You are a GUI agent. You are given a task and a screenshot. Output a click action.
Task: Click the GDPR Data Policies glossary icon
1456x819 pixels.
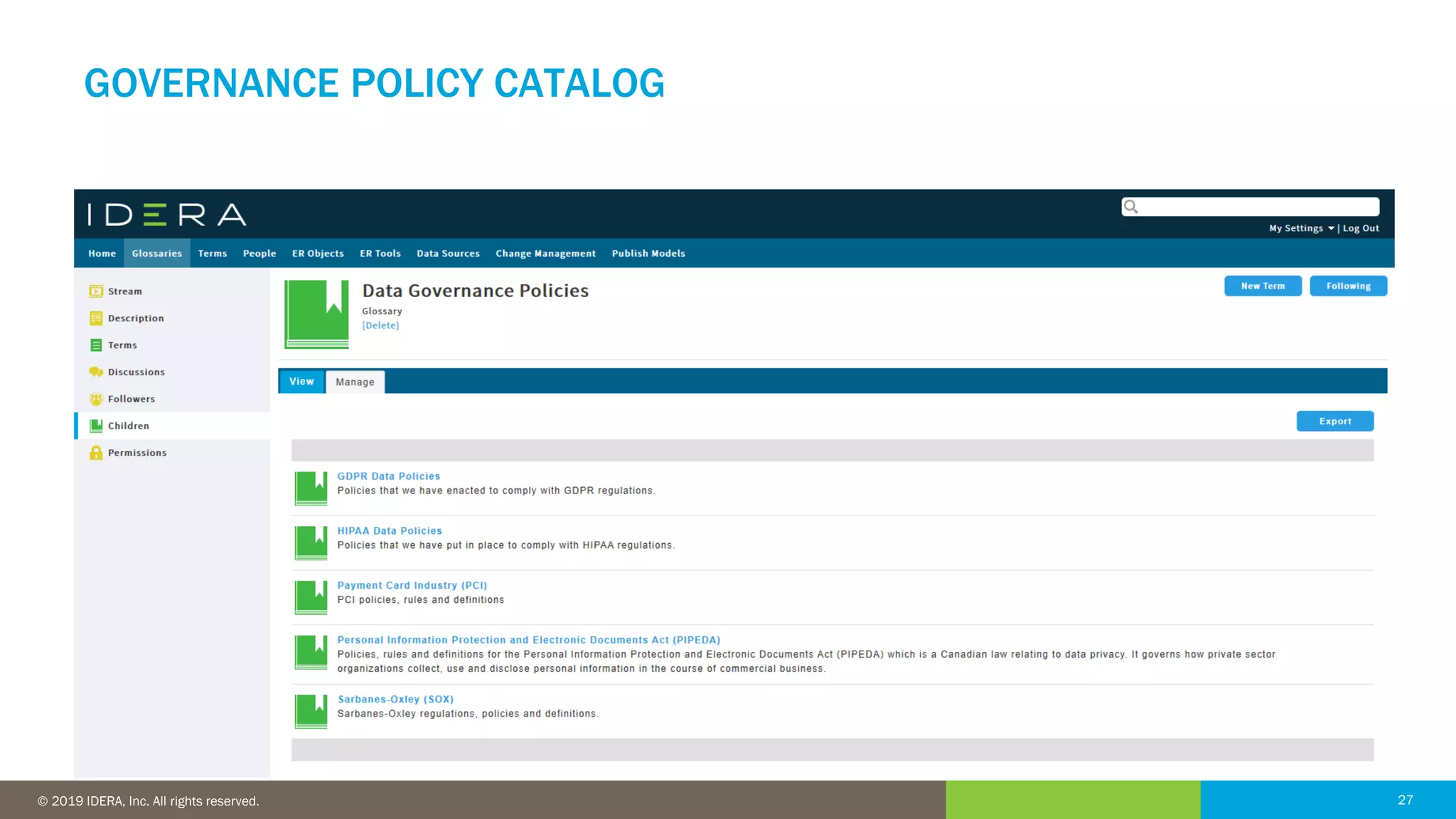point(311,488)
